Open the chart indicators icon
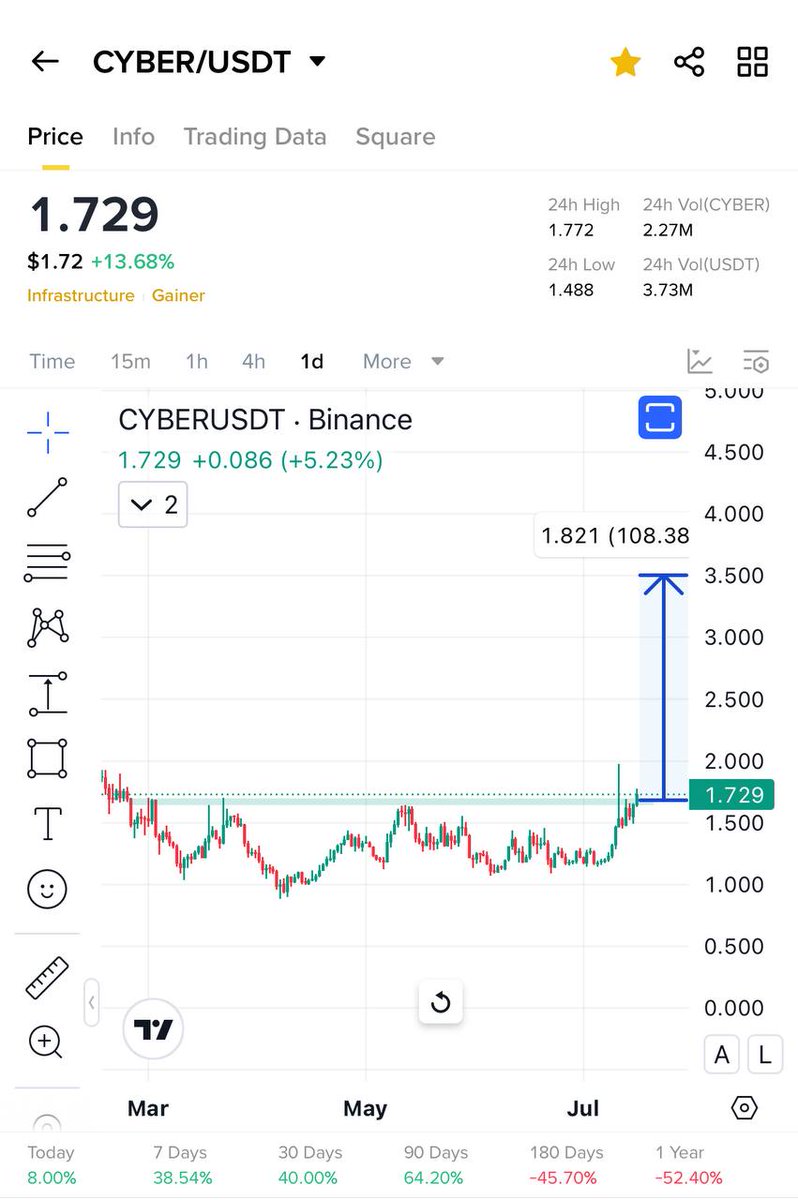 coord(700,361)
